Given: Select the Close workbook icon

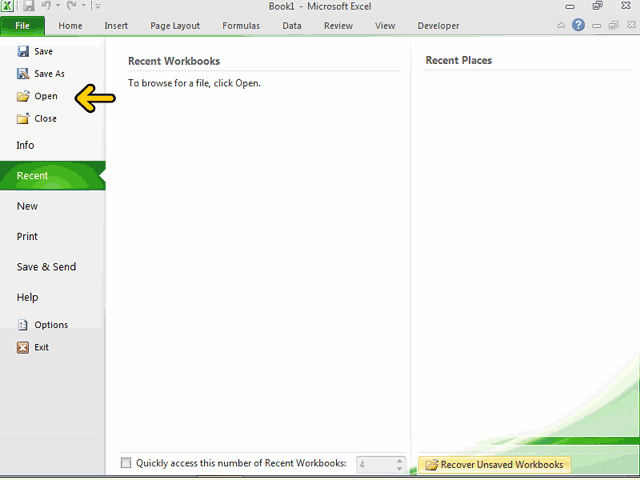Looking at the screenshot, I should click(x=23, y=118).
